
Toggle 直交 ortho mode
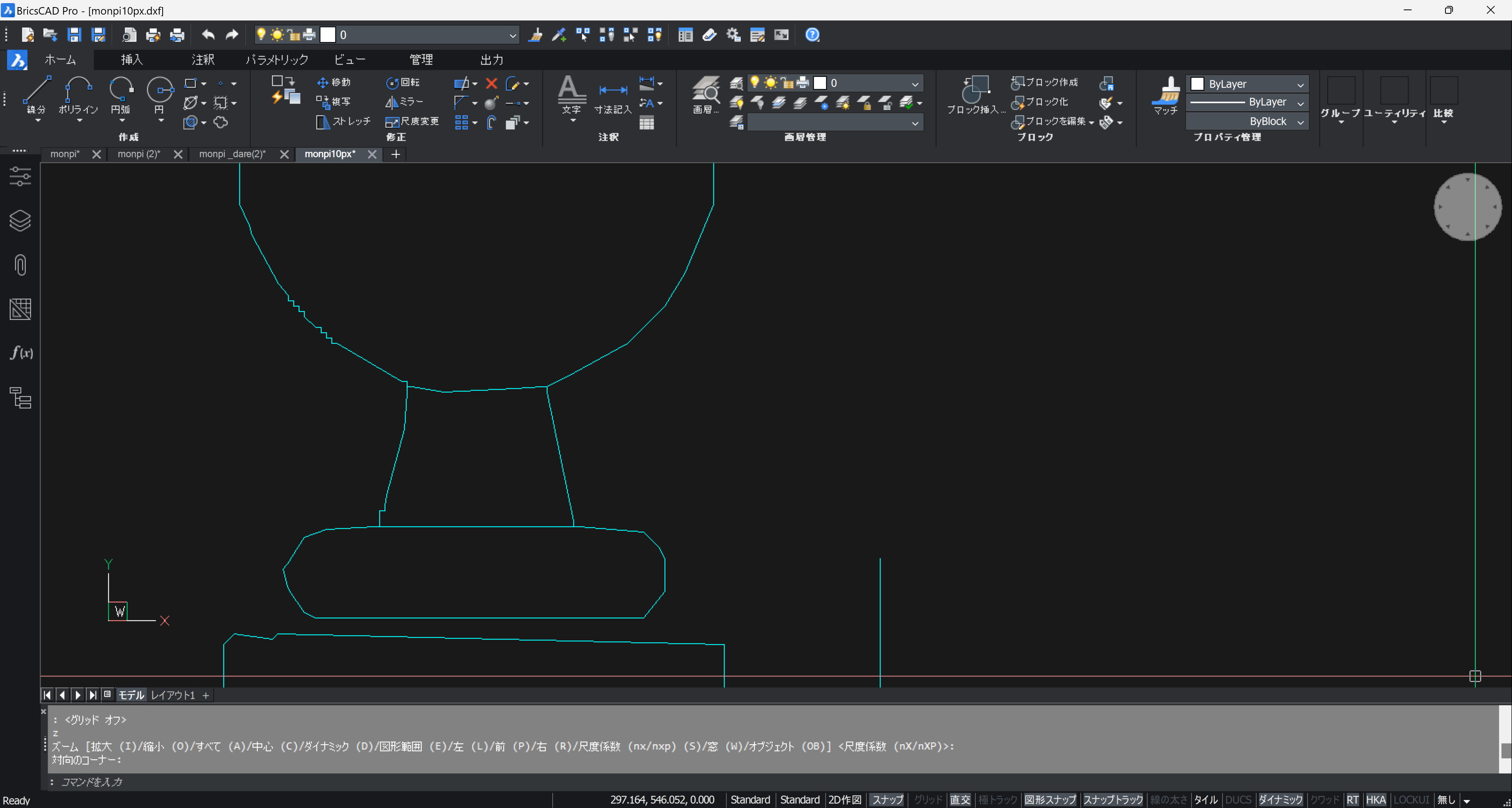click(960, 799)
